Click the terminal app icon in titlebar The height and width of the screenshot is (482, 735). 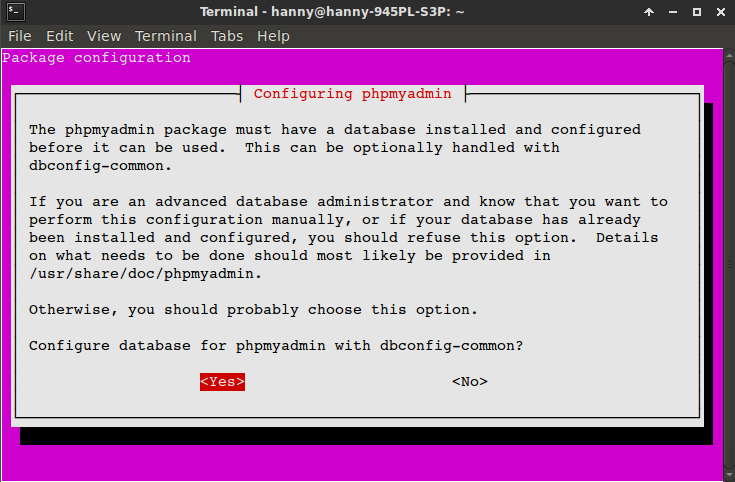click(x=16, y=12)
